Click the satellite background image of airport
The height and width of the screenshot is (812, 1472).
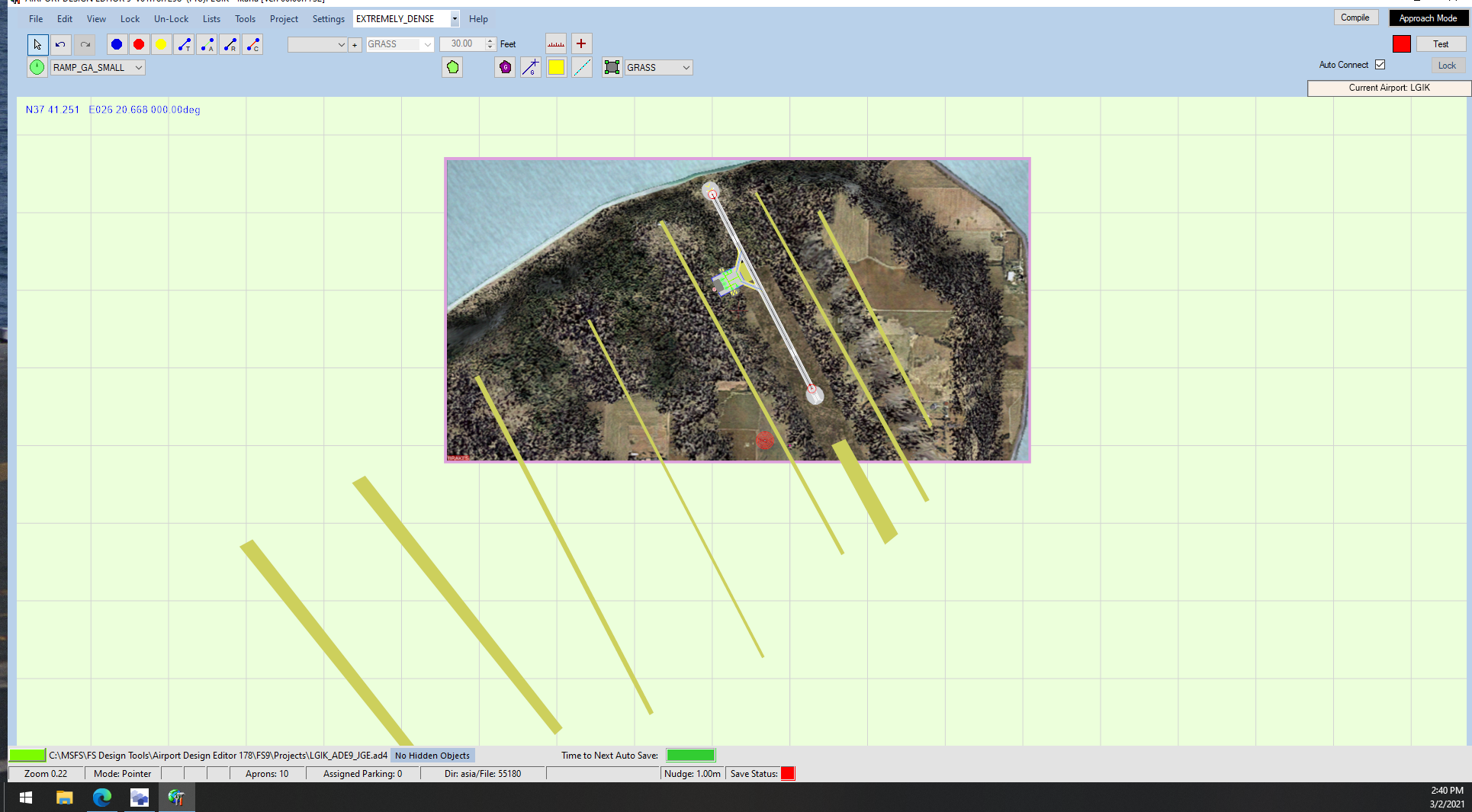tap(738, 310)
